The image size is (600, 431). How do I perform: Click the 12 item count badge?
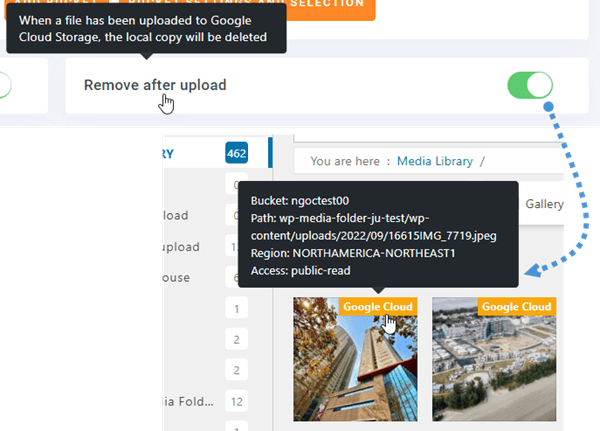pyautogui.click(x=236, y=402)
